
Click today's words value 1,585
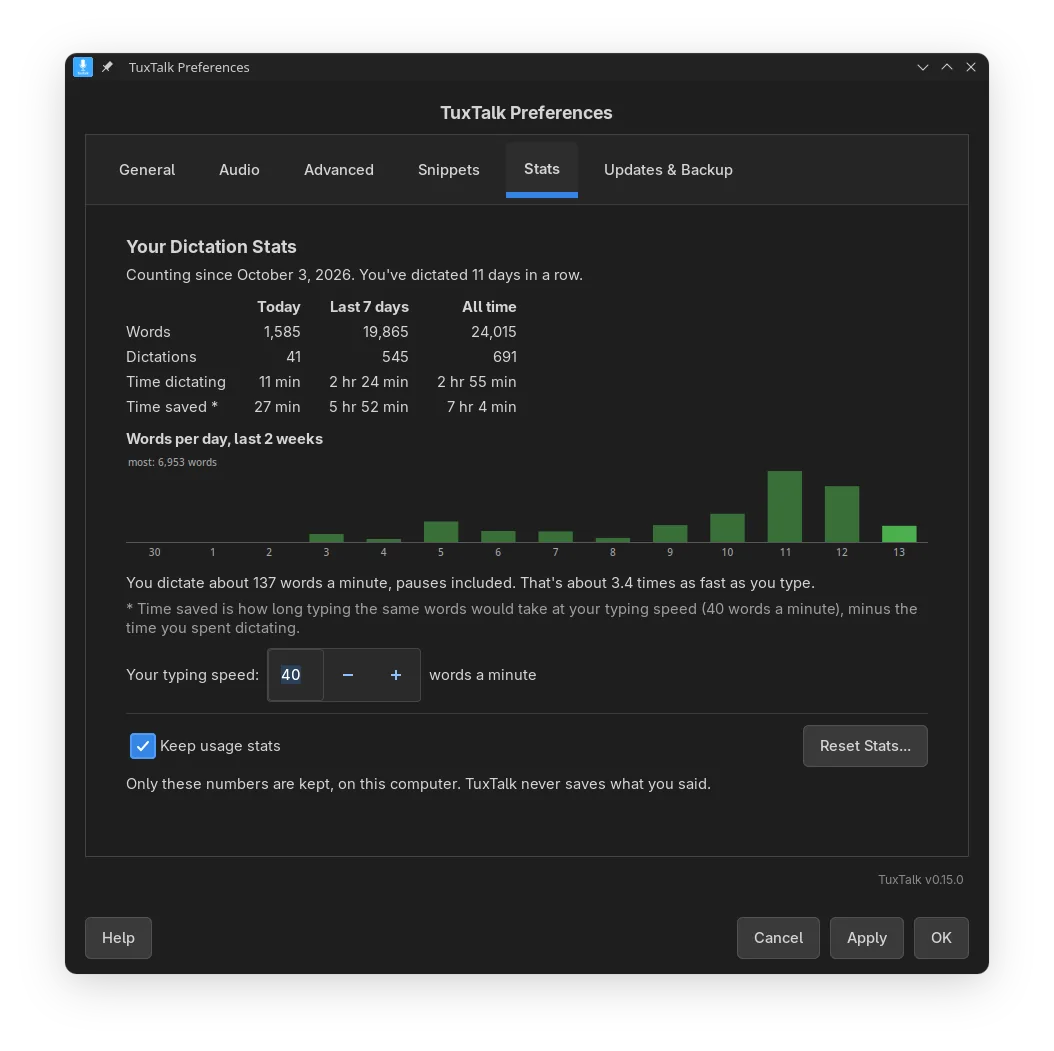click(282, 332)
